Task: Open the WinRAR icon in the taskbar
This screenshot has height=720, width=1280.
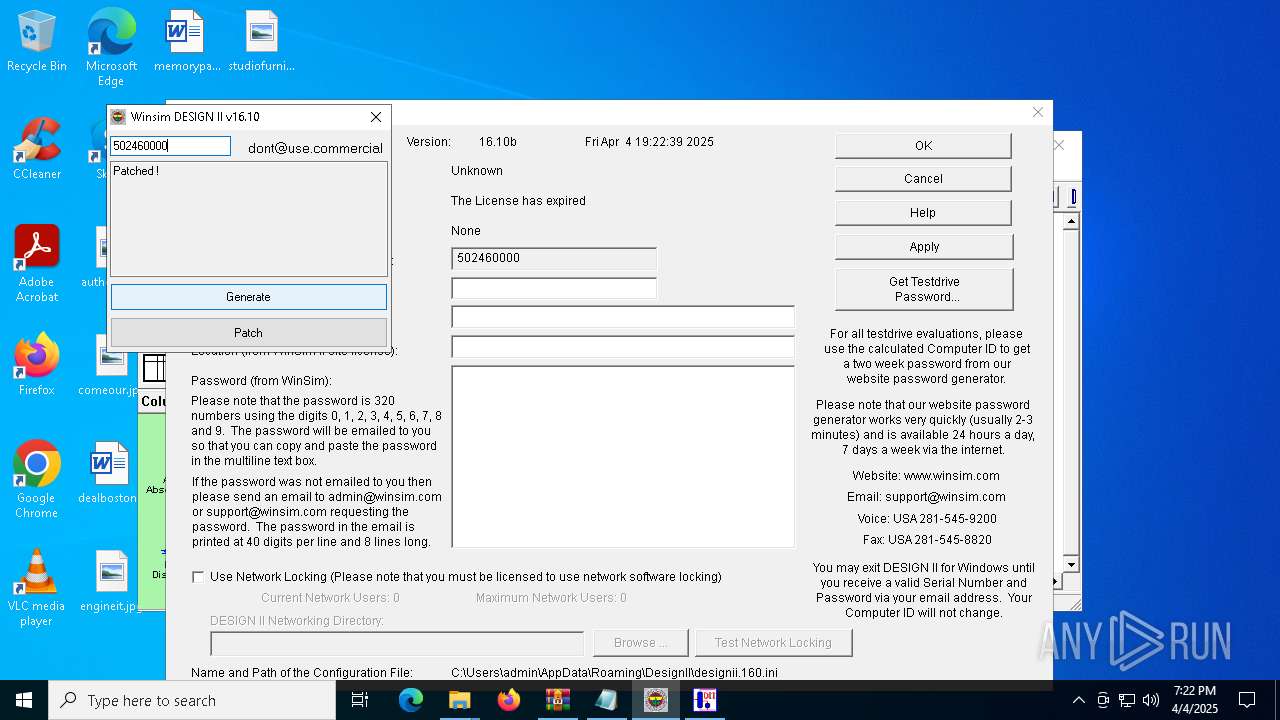Action: tap(558, 700)
